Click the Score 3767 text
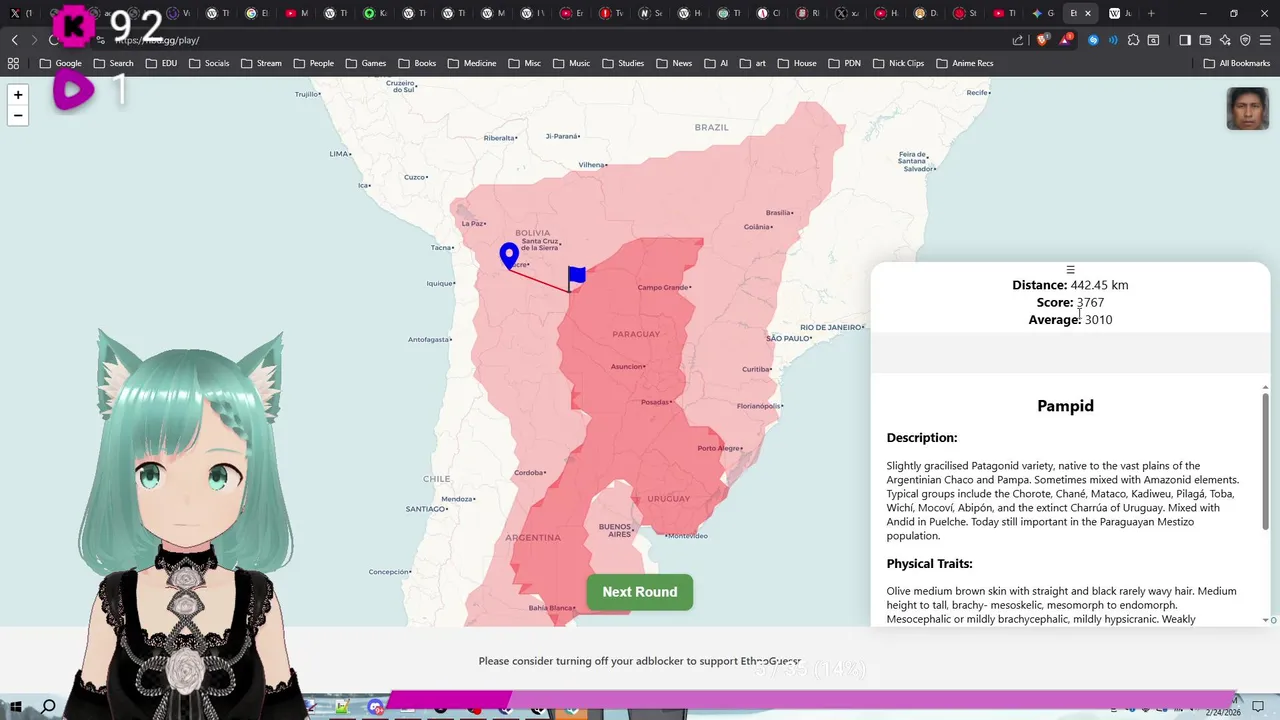 (1070, 302)
